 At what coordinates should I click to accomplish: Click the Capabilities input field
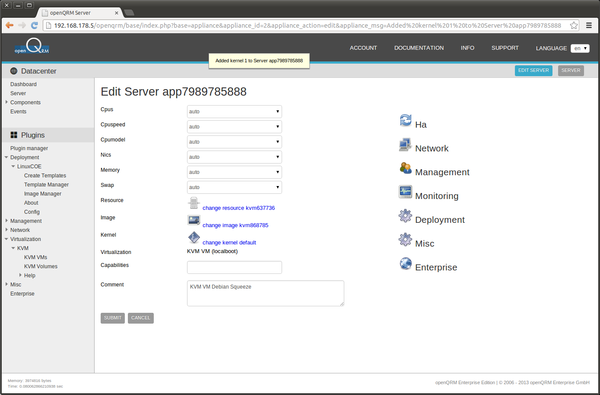(x=234, y=267)
